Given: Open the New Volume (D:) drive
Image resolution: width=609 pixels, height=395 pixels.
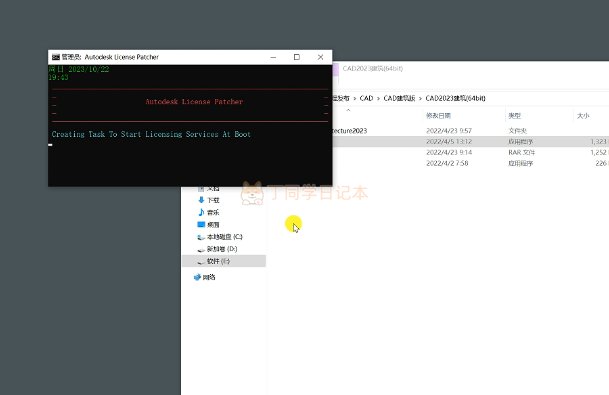Looking at the screenshot, I should pos(218,249).
